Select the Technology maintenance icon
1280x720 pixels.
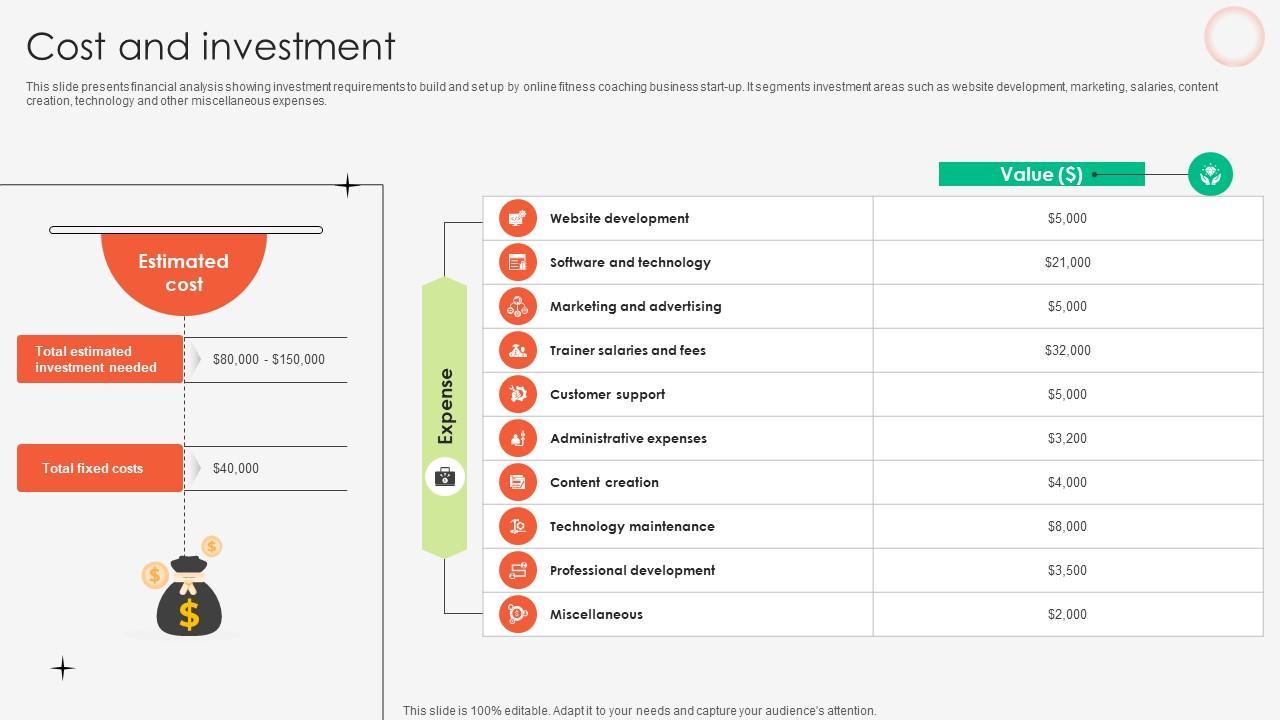pos(517,526)
